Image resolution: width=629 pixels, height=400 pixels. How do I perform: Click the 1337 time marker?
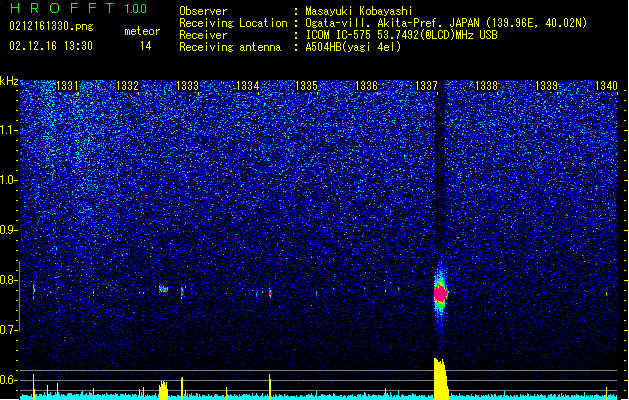point(426,86)
